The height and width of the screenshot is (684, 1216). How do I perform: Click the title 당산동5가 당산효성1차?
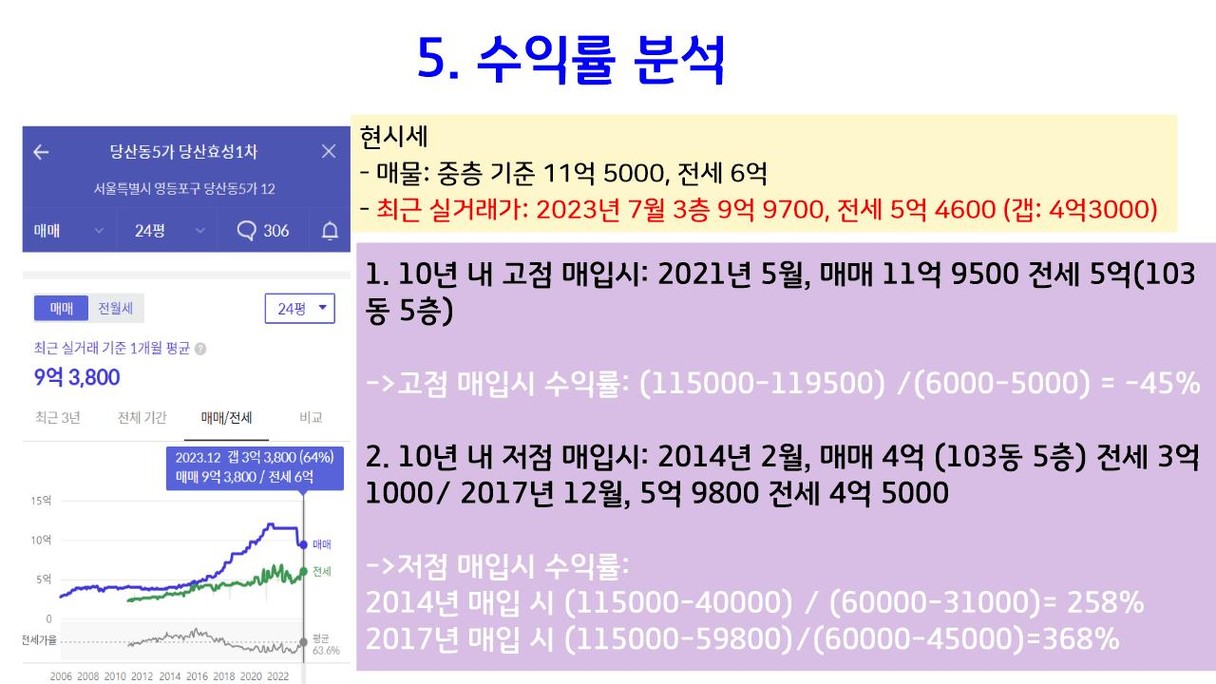click(183, 152)
